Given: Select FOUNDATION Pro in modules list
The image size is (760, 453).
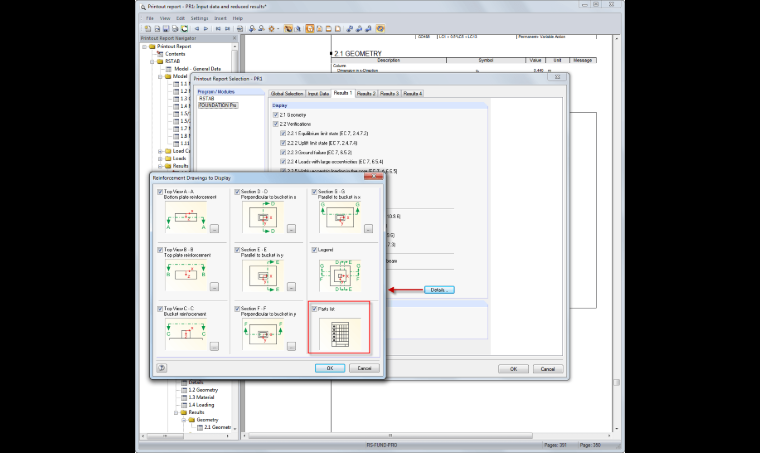Looking at the screenshot, I should [218, 105].
